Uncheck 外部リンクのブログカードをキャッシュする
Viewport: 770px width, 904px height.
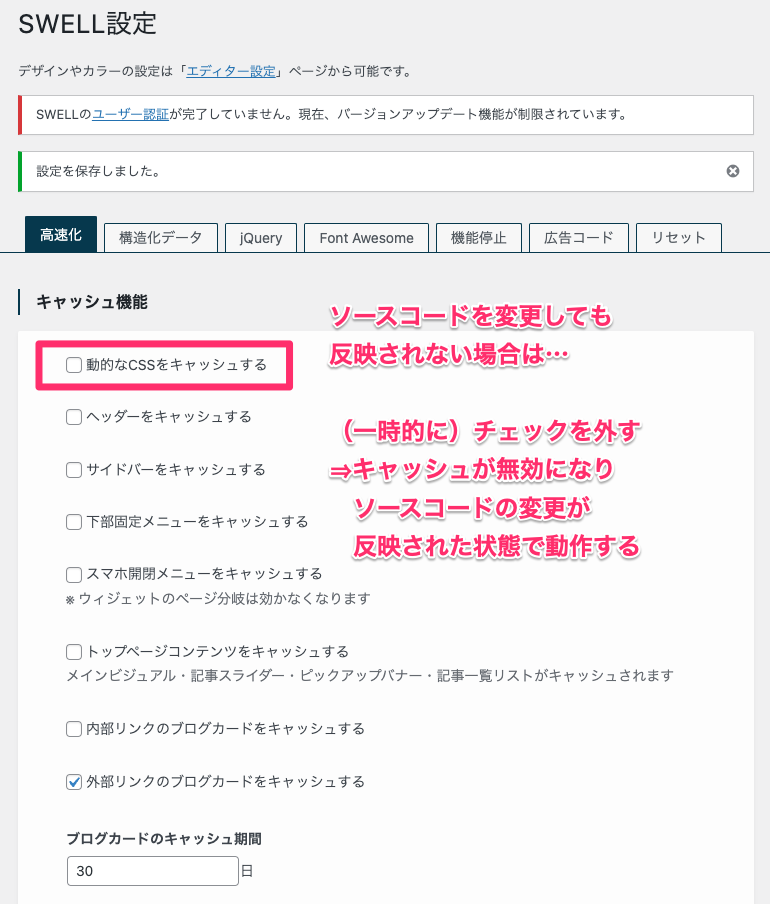[x=74, y=782]
